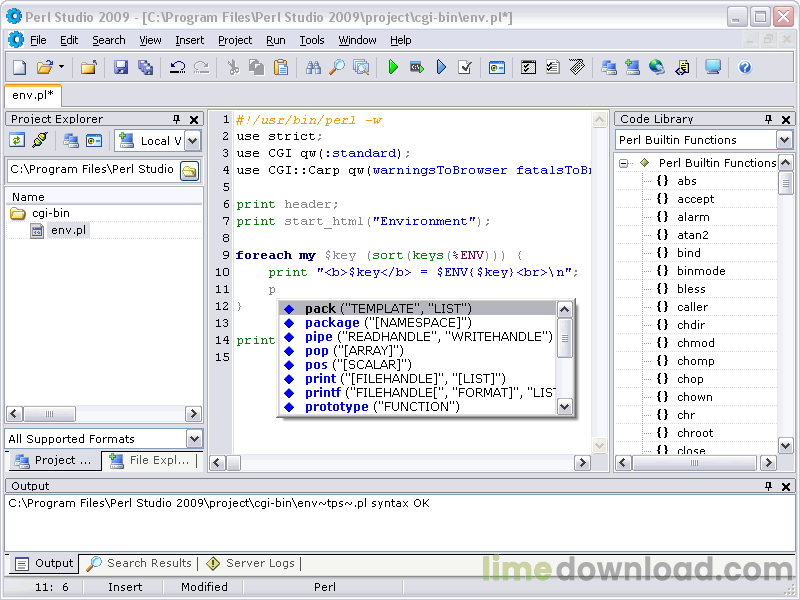Click the Paste clipboard icon
The image size is (800, 600).
281,67
